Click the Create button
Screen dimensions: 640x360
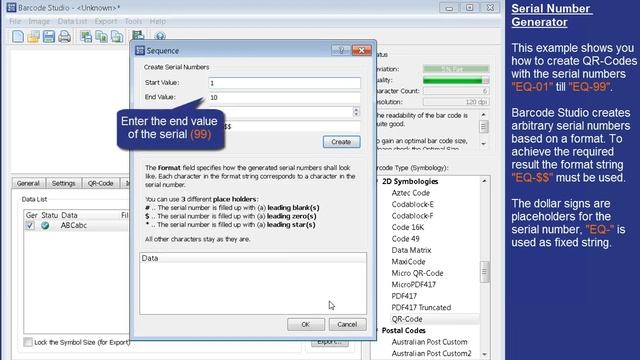[341, 142]
